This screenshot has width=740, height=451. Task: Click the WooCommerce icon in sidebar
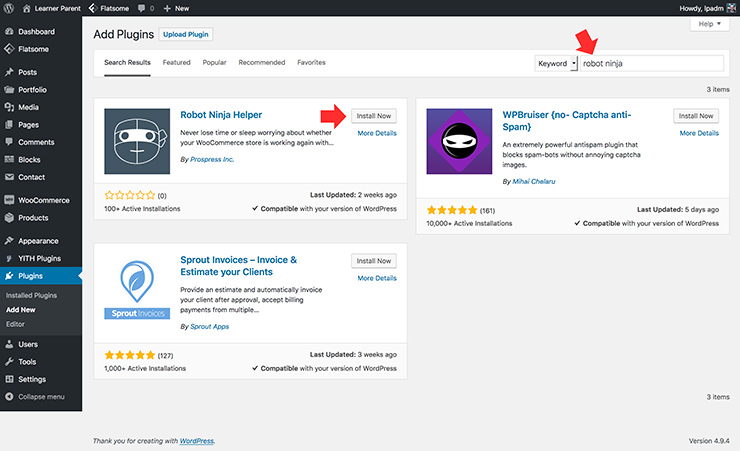[x=9, y=200]
